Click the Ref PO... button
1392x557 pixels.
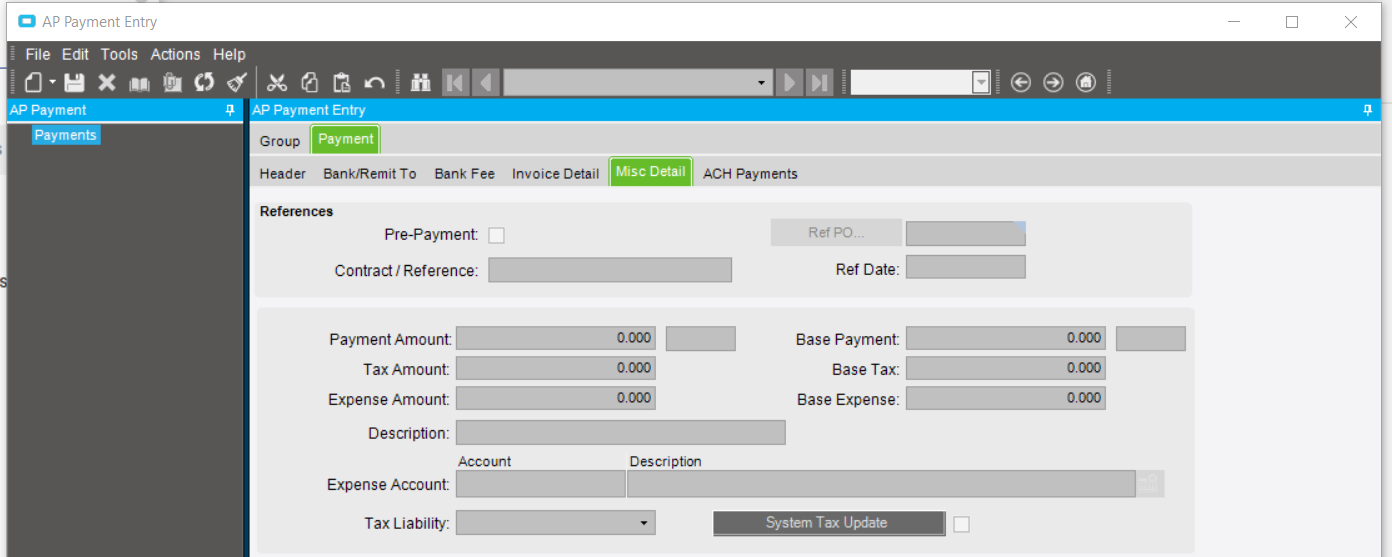836,233
